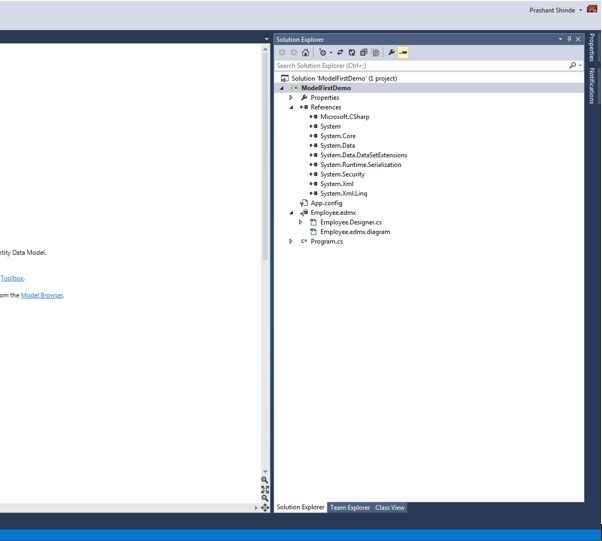Zoom in on the designer surface
Image resolution: width=602 pixels, height=541 pixels.
coord(265,480)
